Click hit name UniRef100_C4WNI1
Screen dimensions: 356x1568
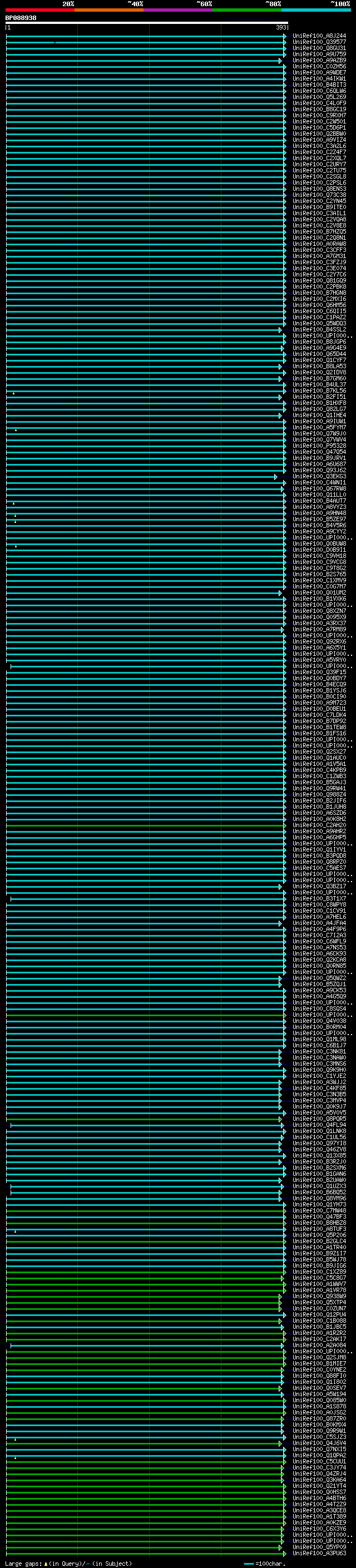coord(319,482)
